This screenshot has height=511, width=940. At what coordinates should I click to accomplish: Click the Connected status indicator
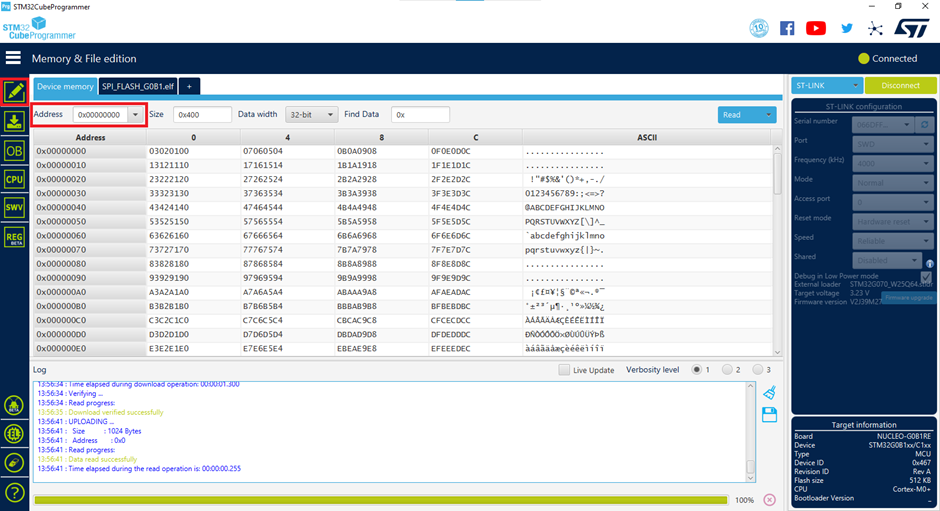point(888,58)
